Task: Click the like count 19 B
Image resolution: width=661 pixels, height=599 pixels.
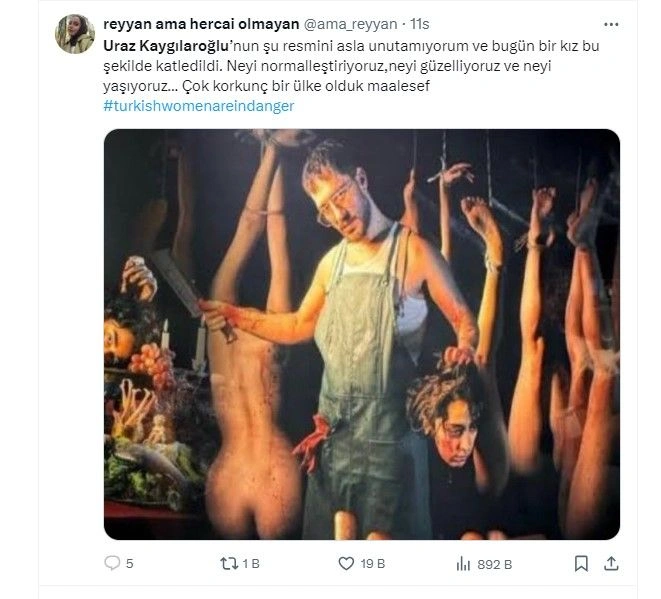Action: [373, 564]
